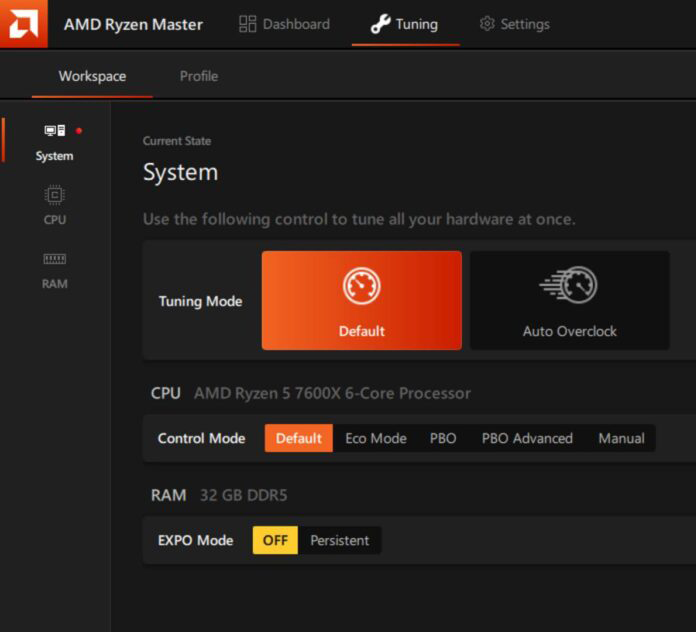Switch to the Profile sub-tab
This screenshot has height=632, width=696.
point(199,76)
